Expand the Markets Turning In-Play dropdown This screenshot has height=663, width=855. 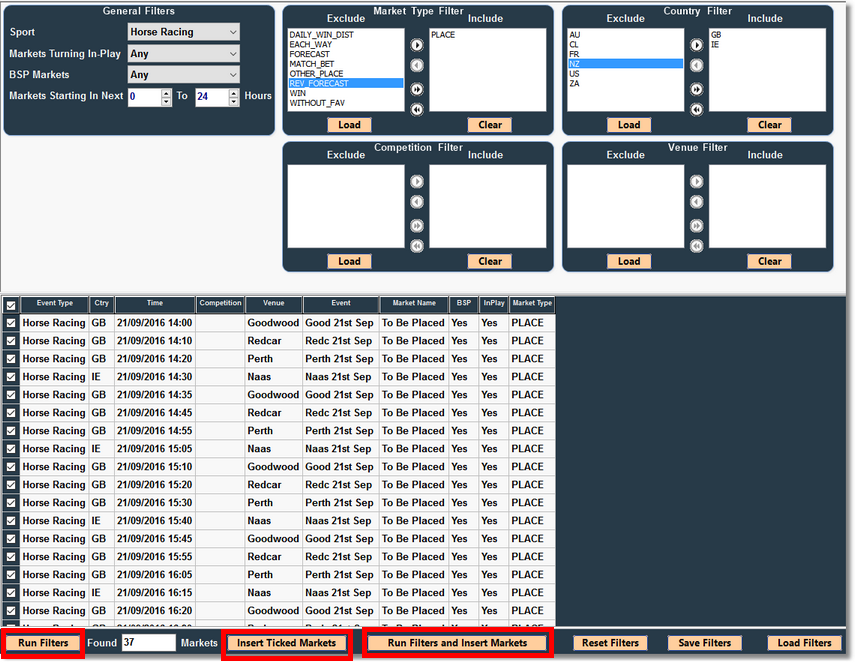tap(184, 54)
